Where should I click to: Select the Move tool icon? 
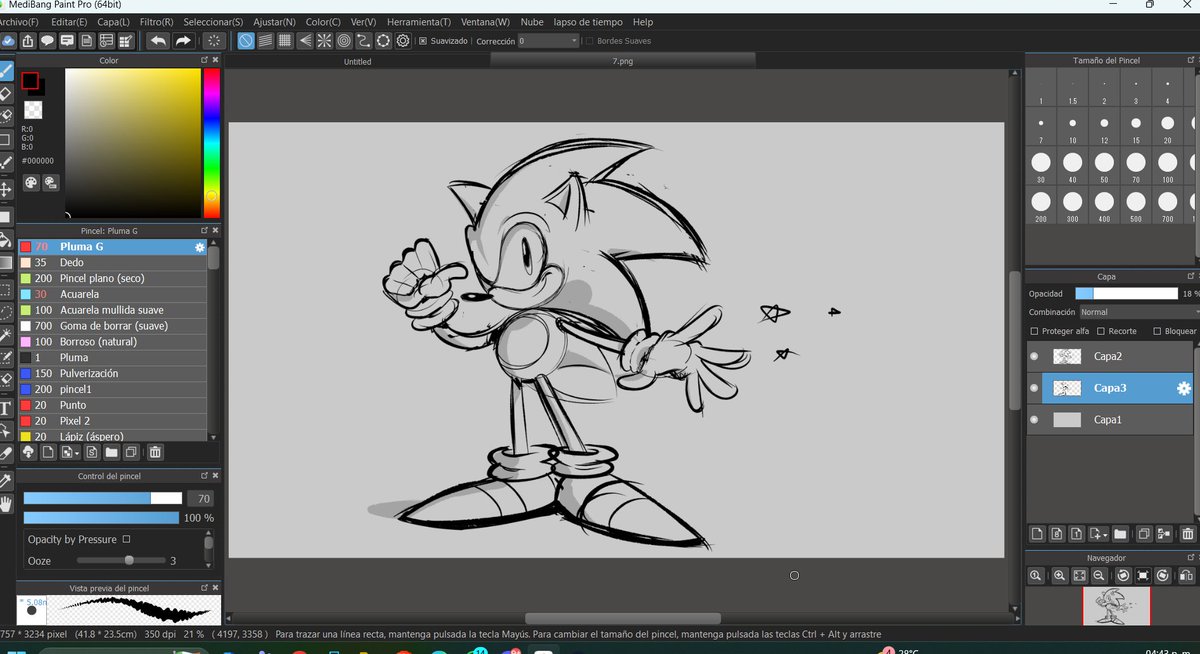pyautogui.click(x=6, y=189)
